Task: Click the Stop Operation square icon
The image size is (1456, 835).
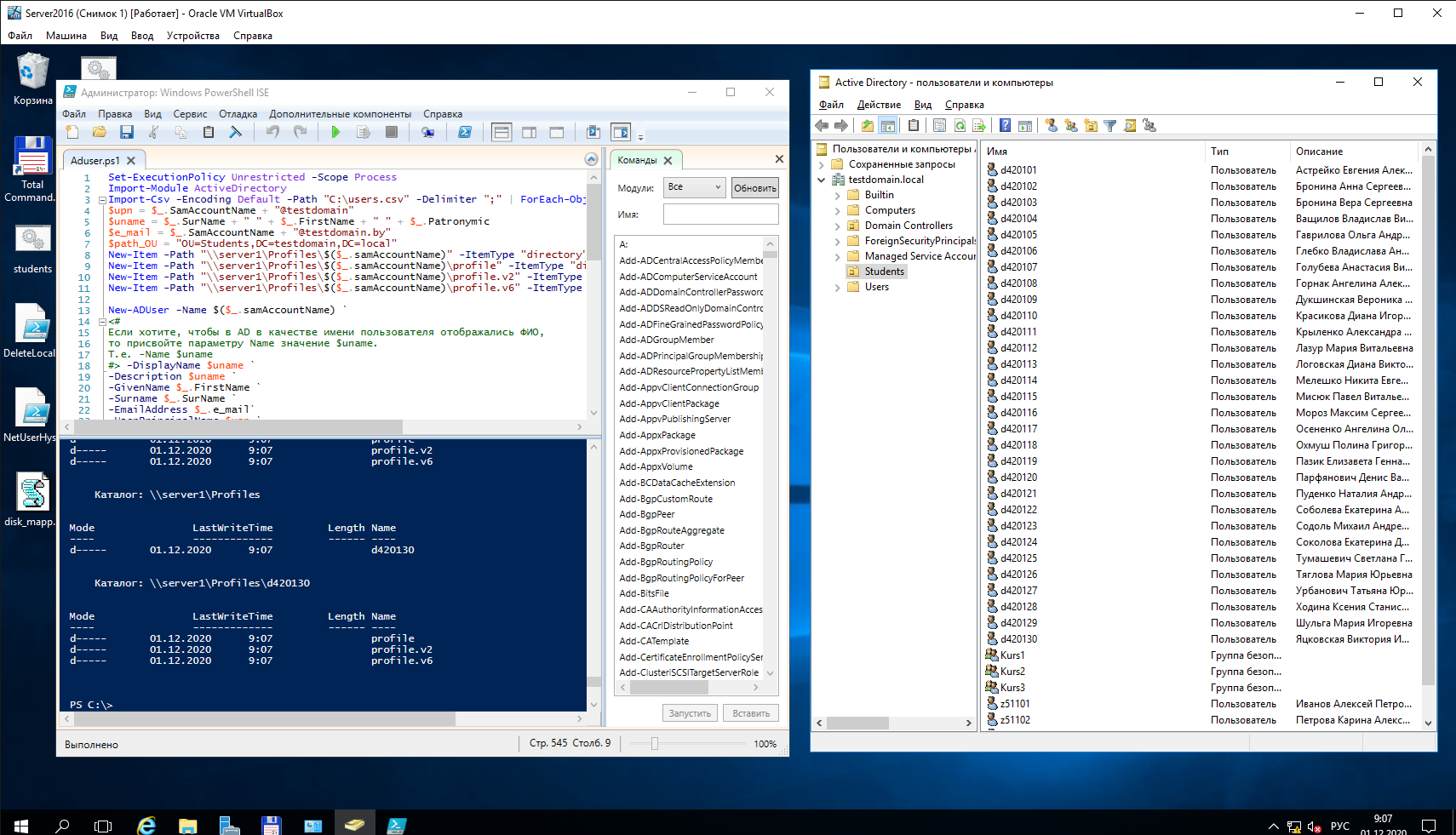Action: [x=392, y=132]
